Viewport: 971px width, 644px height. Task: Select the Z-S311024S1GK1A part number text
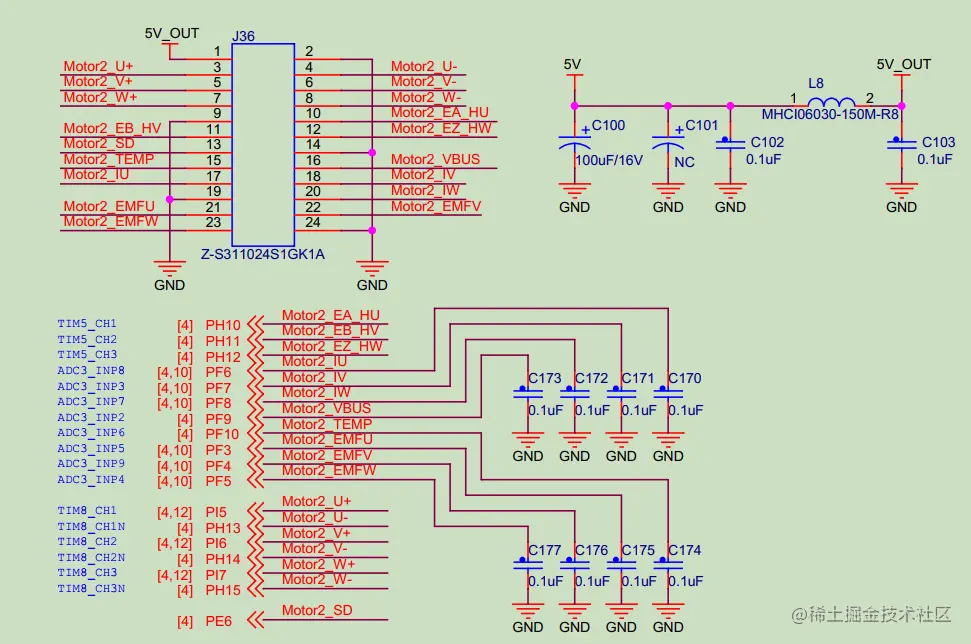[263, 254]
